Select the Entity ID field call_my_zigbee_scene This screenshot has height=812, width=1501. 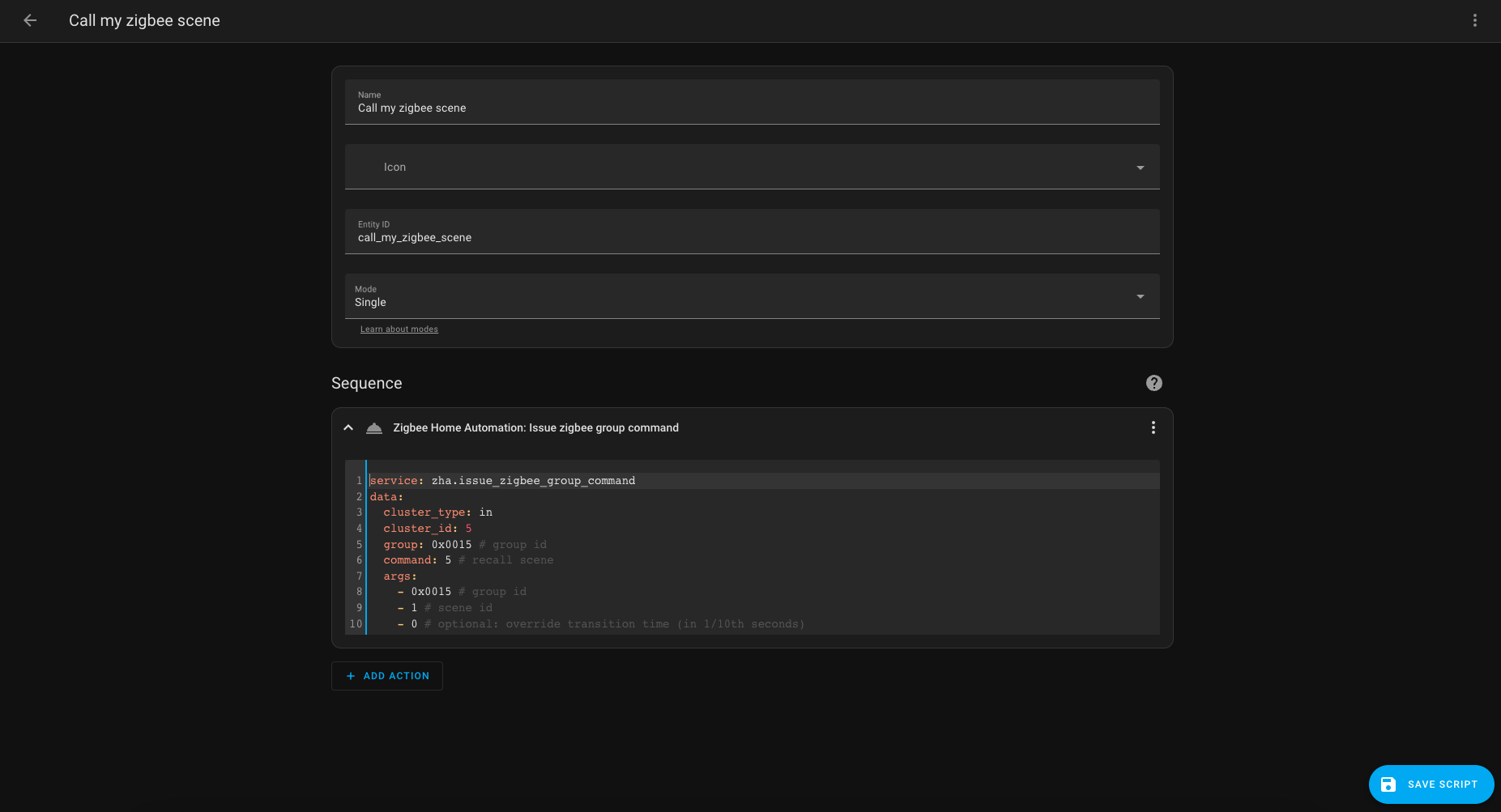(752, 237)
